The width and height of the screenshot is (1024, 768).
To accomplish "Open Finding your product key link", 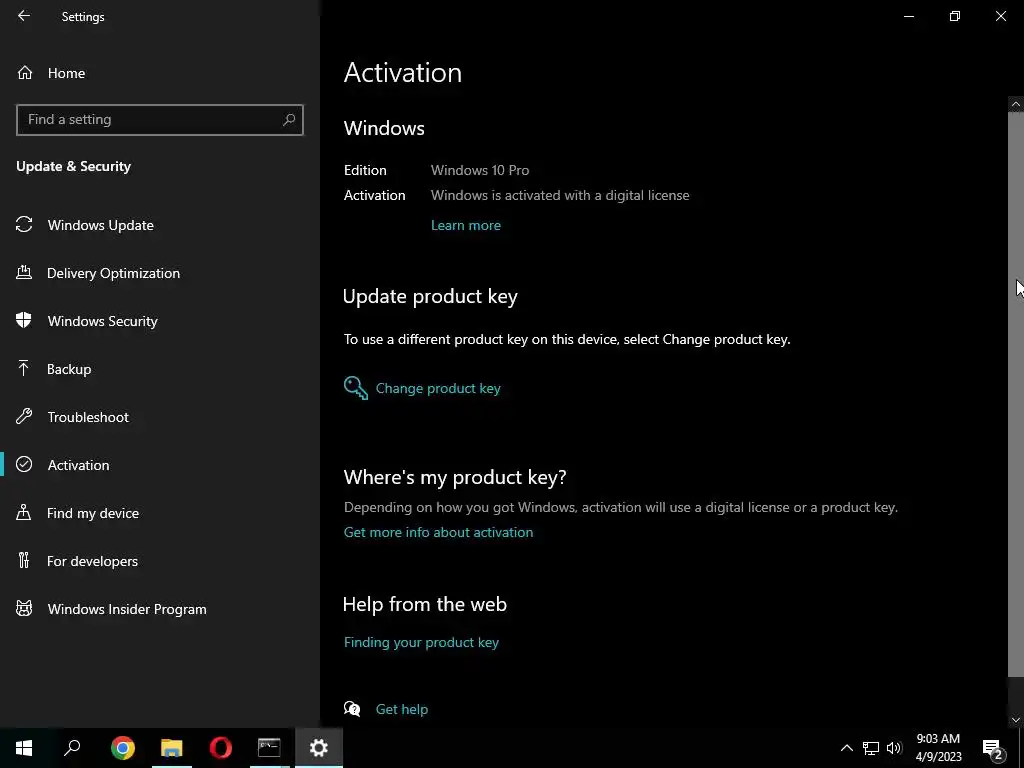I will [421, 642].
